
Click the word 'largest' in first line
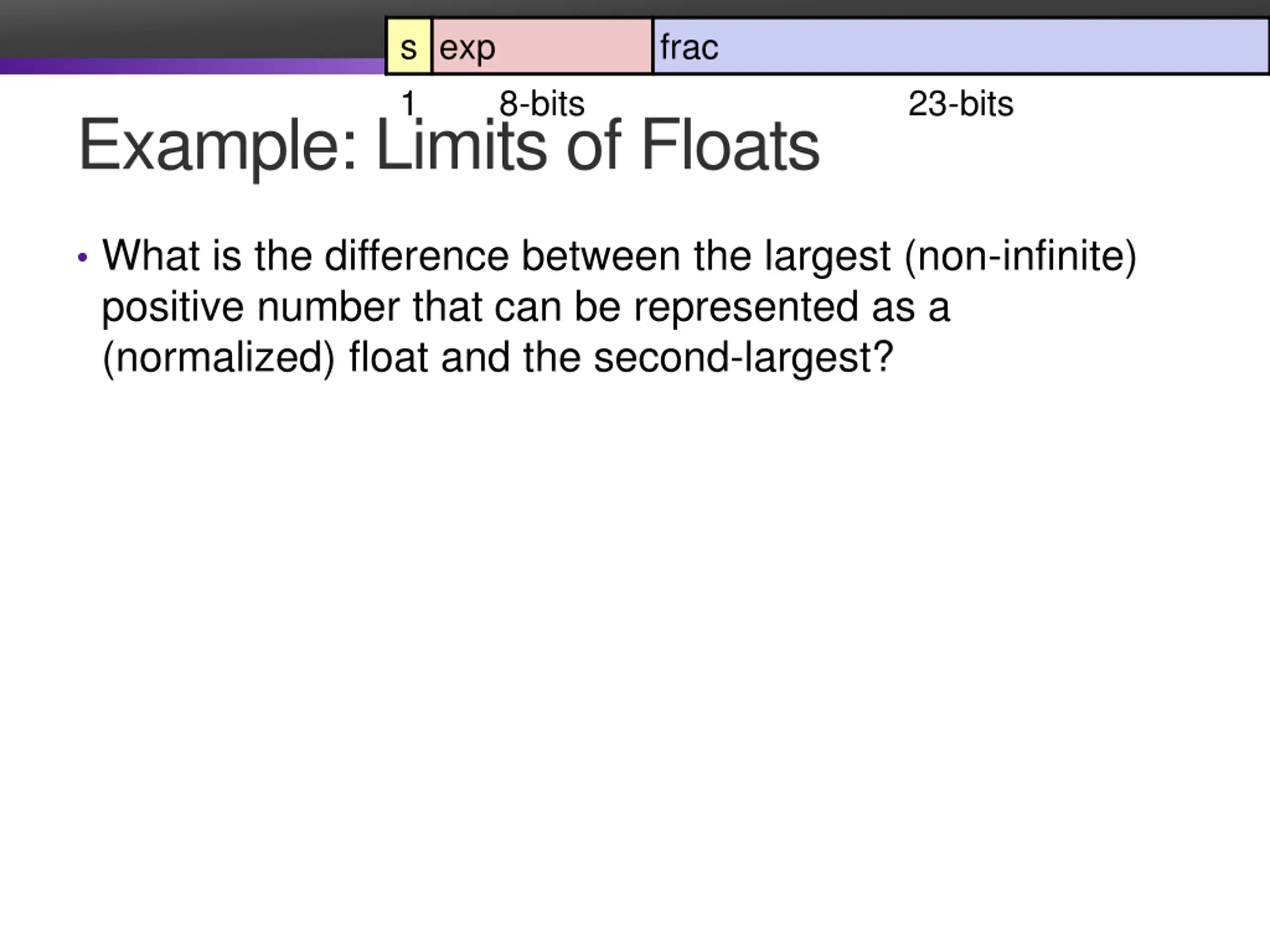(827, 256)
